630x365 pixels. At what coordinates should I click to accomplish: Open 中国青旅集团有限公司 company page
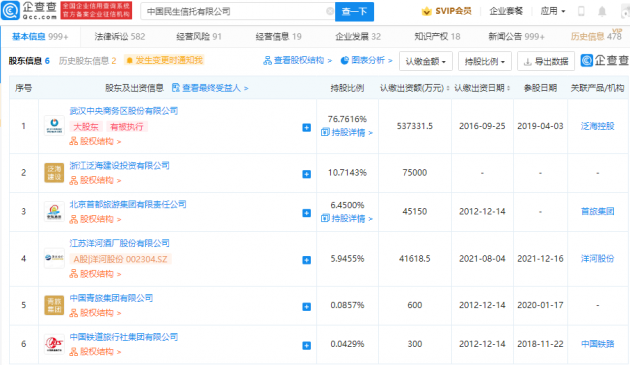point(111,298)
